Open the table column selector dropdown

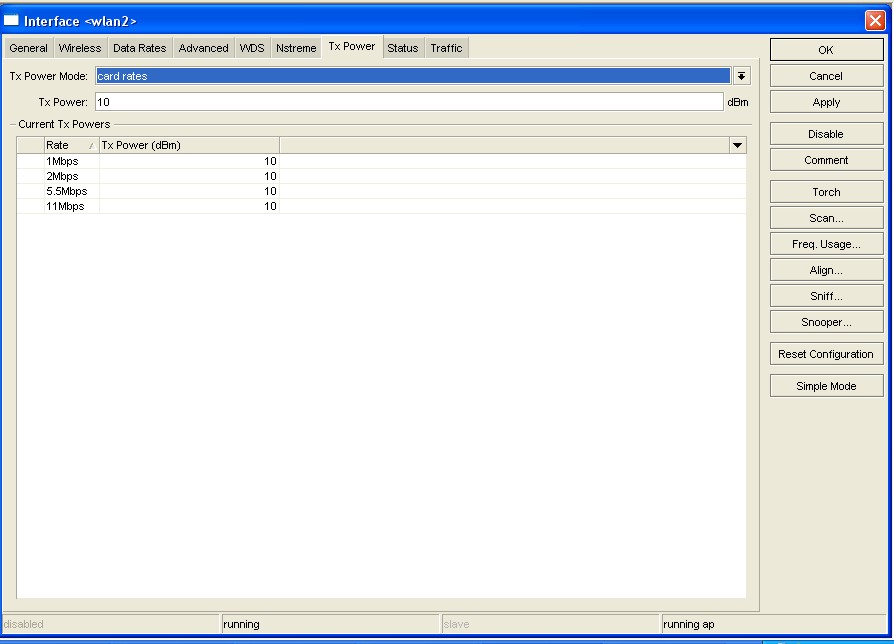coord(737,145)
